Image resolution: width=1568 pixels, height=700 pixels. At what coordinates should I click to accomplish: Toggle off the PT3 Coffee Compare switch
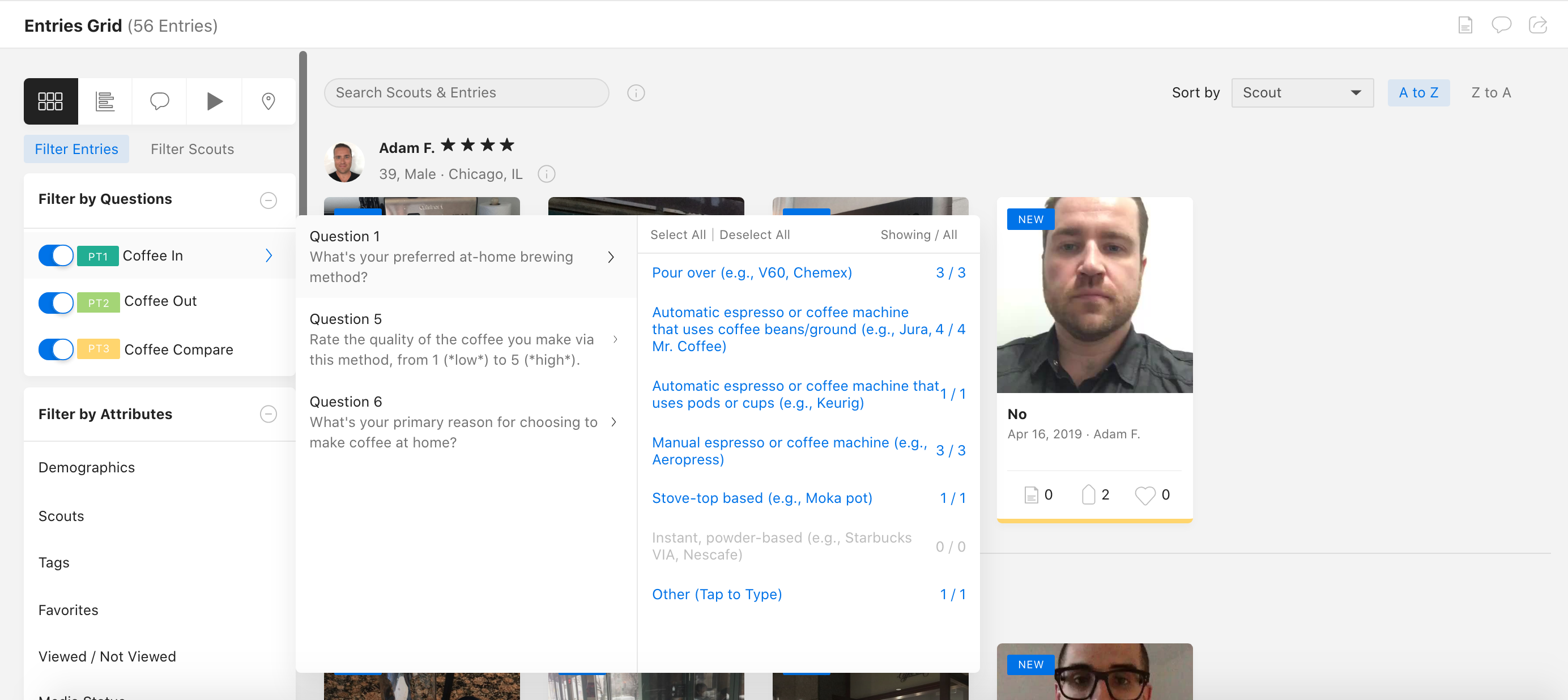coord(56,349)
